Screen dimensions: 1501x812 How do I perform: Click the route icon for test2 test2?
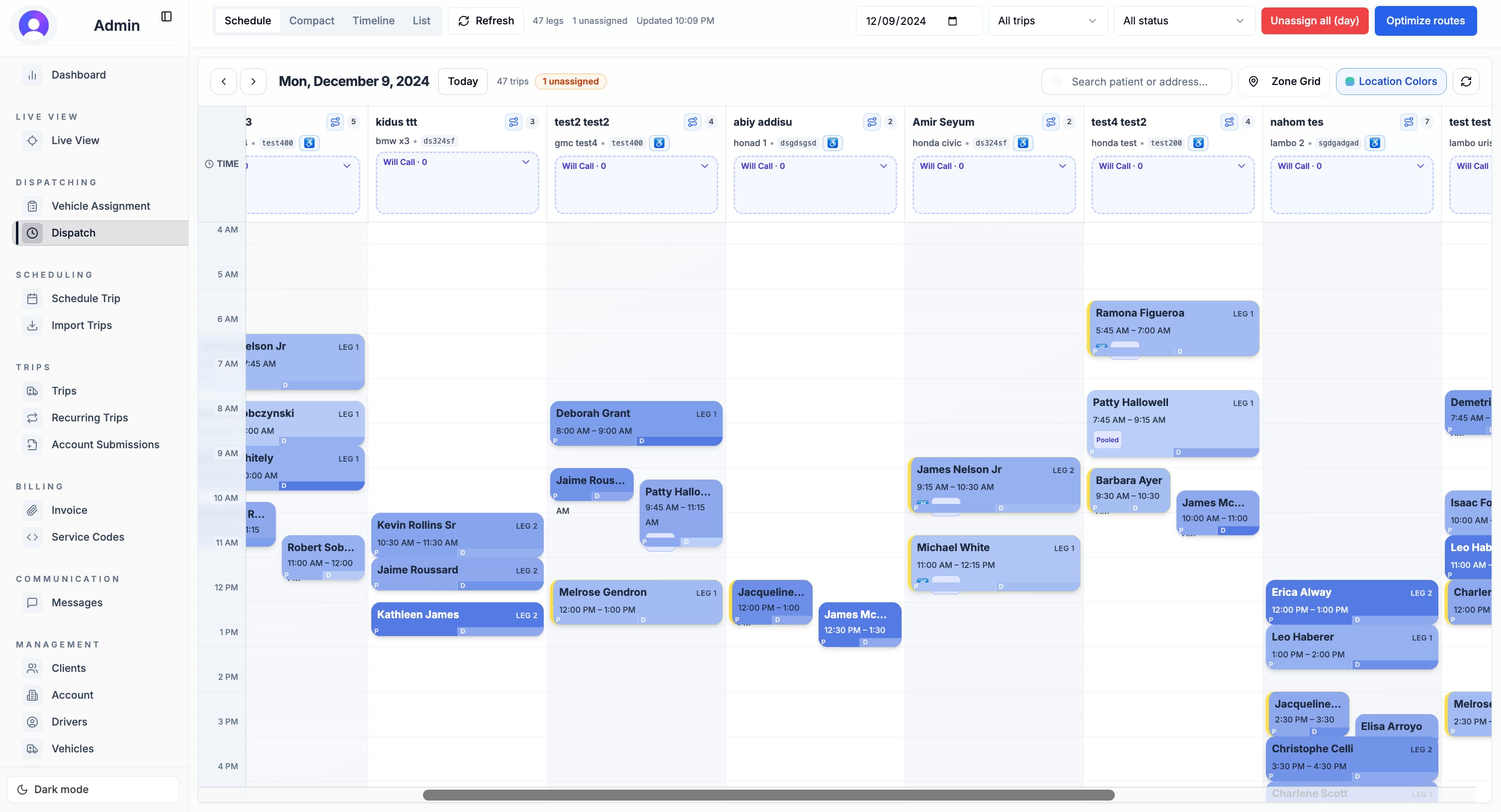(x=692, y=122)
